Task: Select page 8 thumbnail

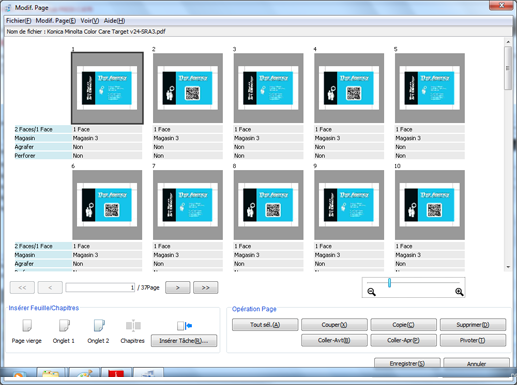Action: 269,205
